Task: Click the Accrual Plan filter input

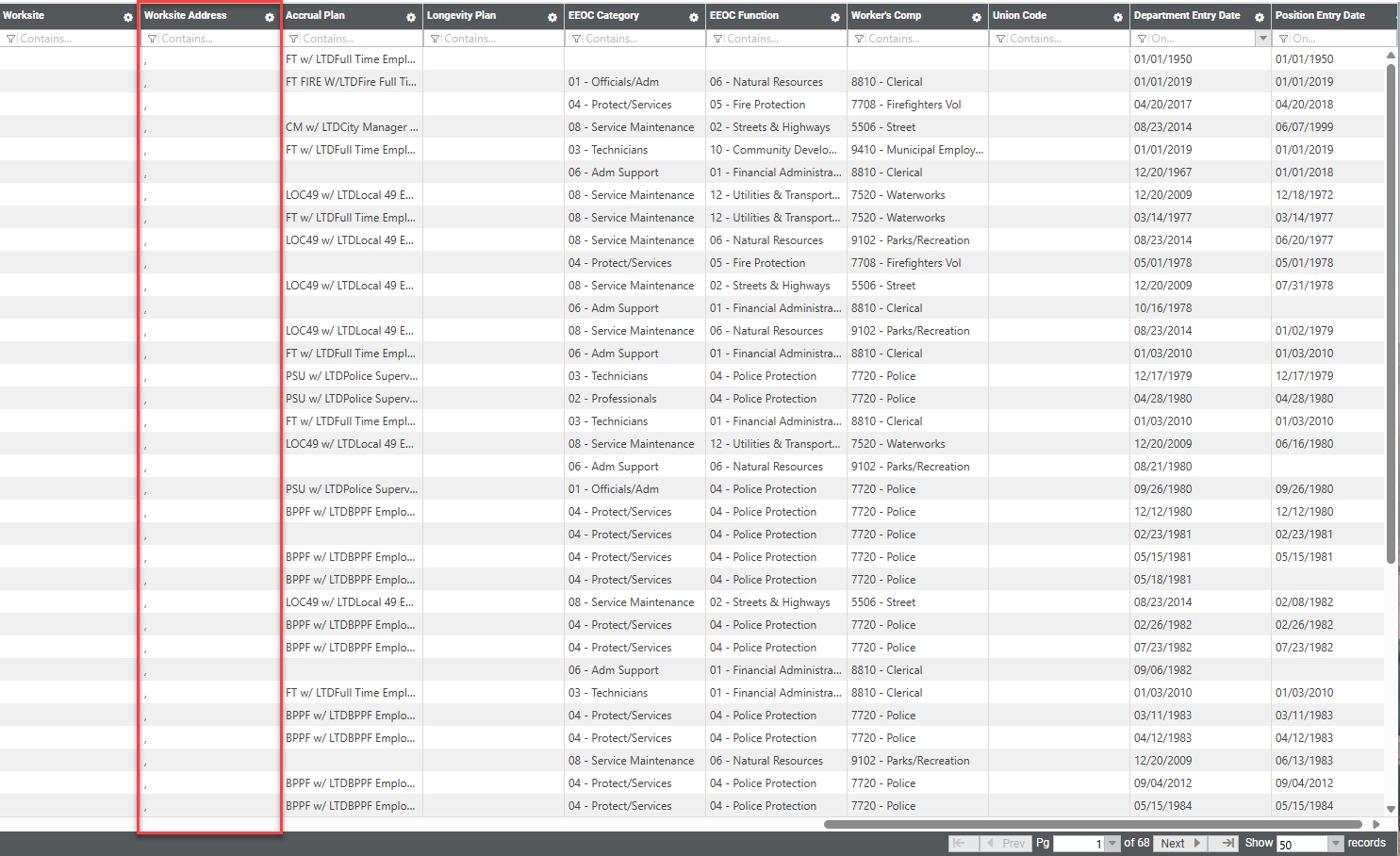Action: click(x=358, y=39)
